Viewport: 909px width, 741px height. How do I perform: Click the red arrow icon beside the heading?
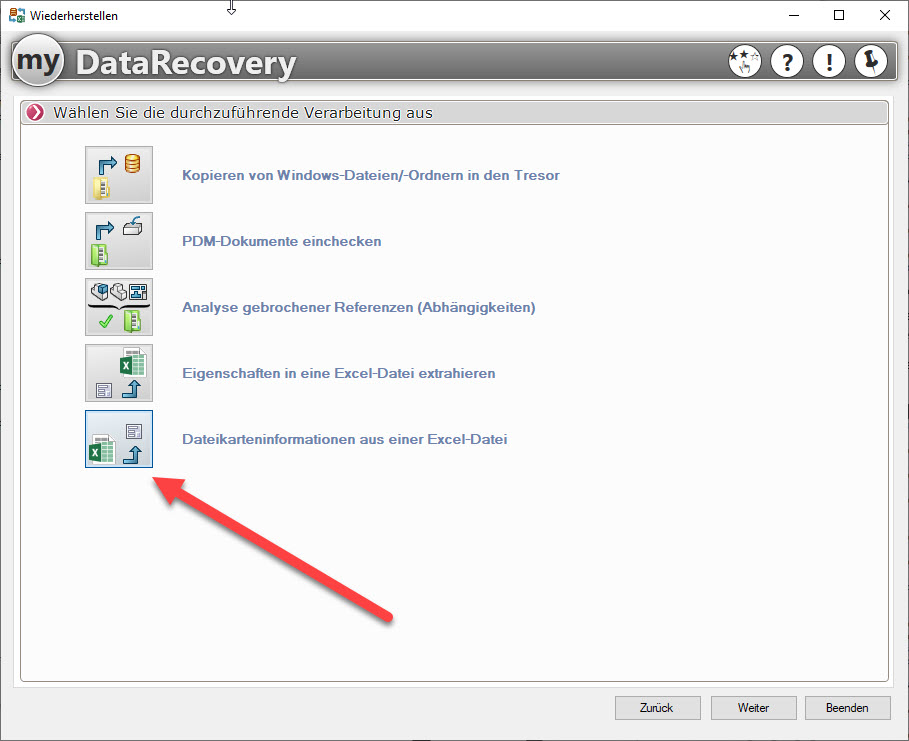coord(35,112)
